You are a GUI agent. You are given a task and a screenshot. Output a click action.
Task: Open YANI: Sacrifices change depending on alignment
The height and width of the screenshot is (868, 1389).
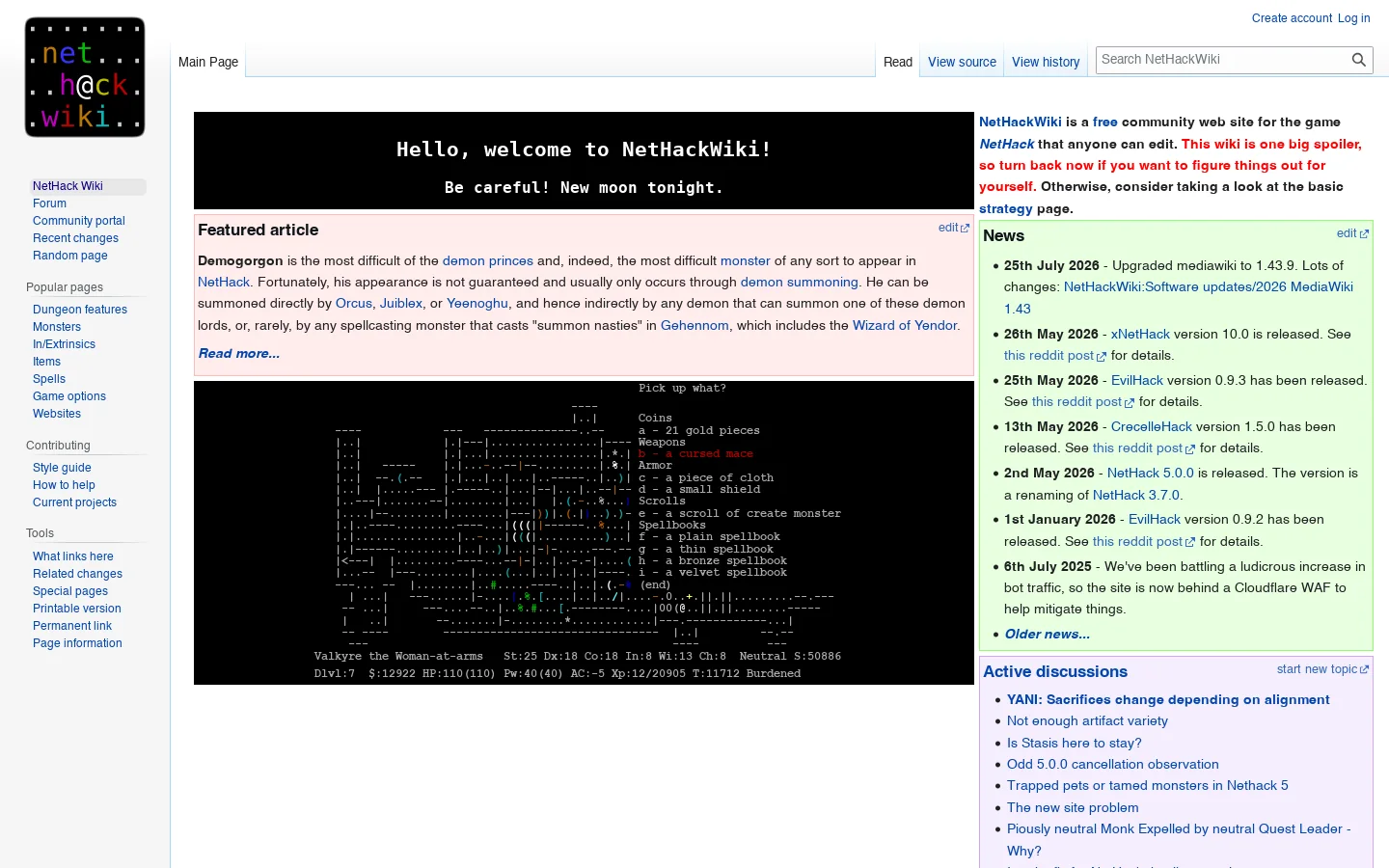pos(1168,699)
